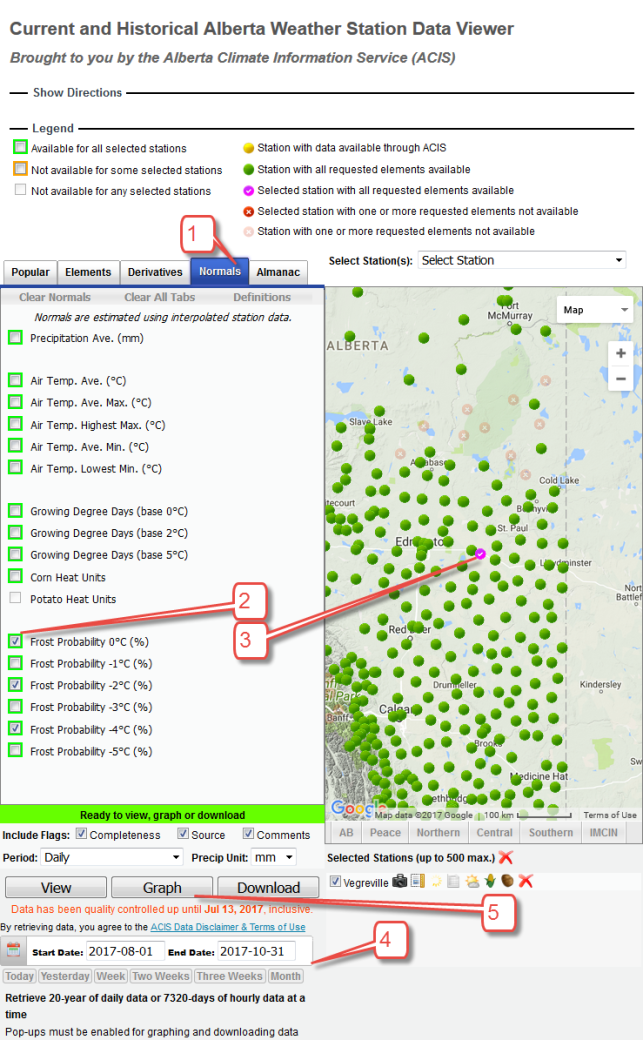Select the Northern map region tab

(438, 832)
